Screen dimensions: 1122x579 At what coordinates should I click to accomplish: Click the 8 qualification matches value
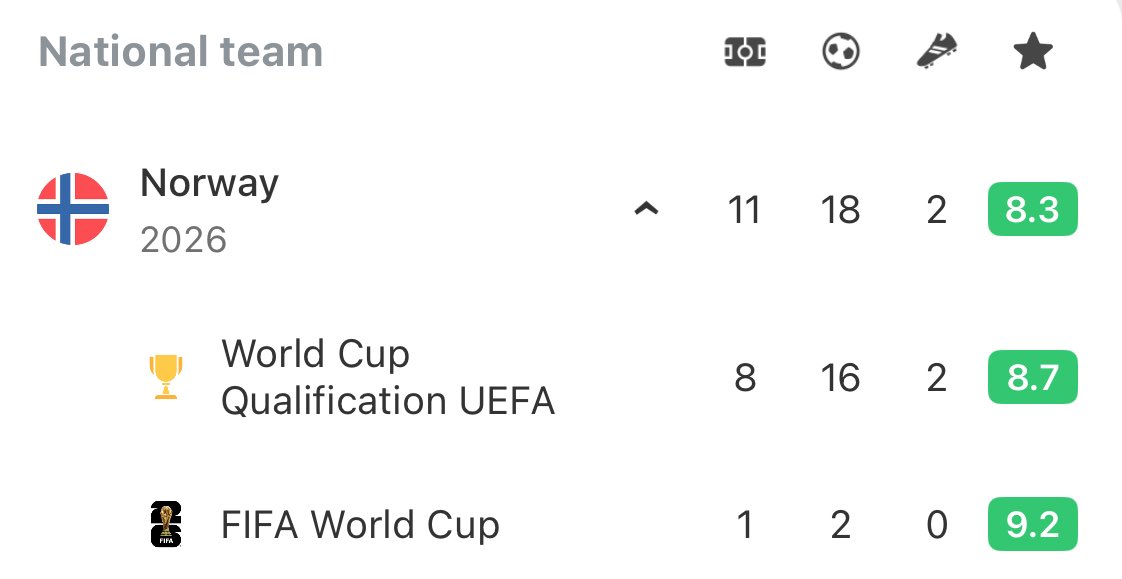tap(745, 377)
